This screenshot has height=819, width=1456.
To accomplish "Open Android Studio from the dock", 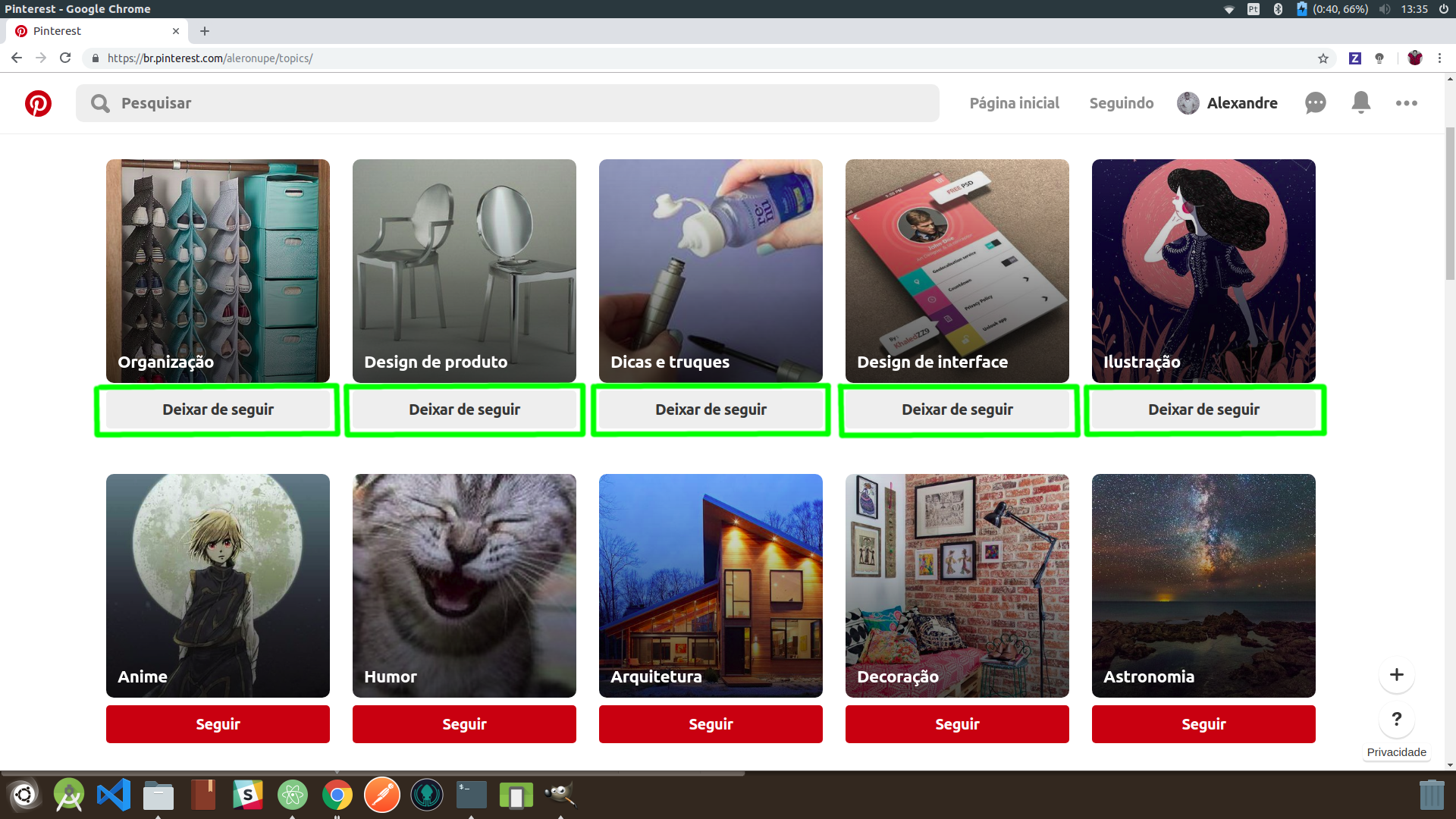I will (x=69, y=795).
